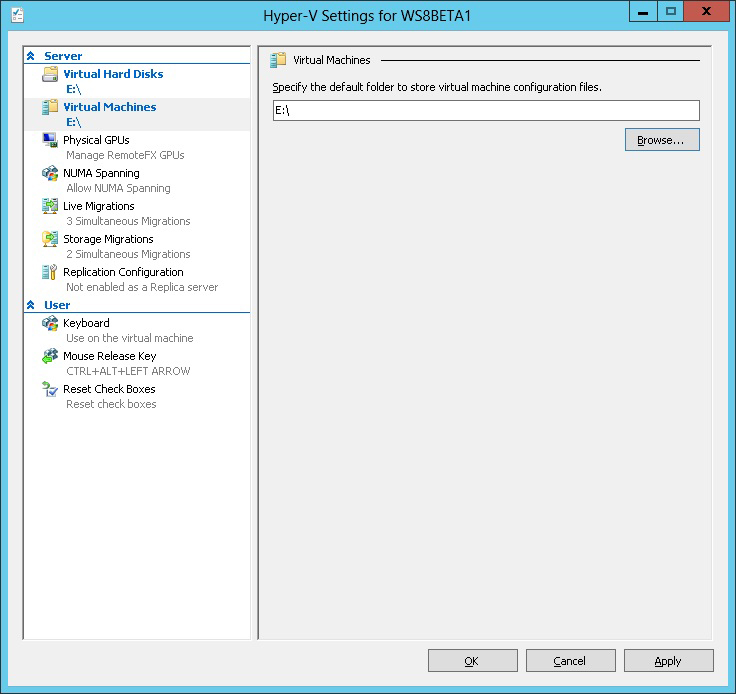This screenshot has width=736, height=694.
Task: Click the default folder path input field
Action: 486,110
